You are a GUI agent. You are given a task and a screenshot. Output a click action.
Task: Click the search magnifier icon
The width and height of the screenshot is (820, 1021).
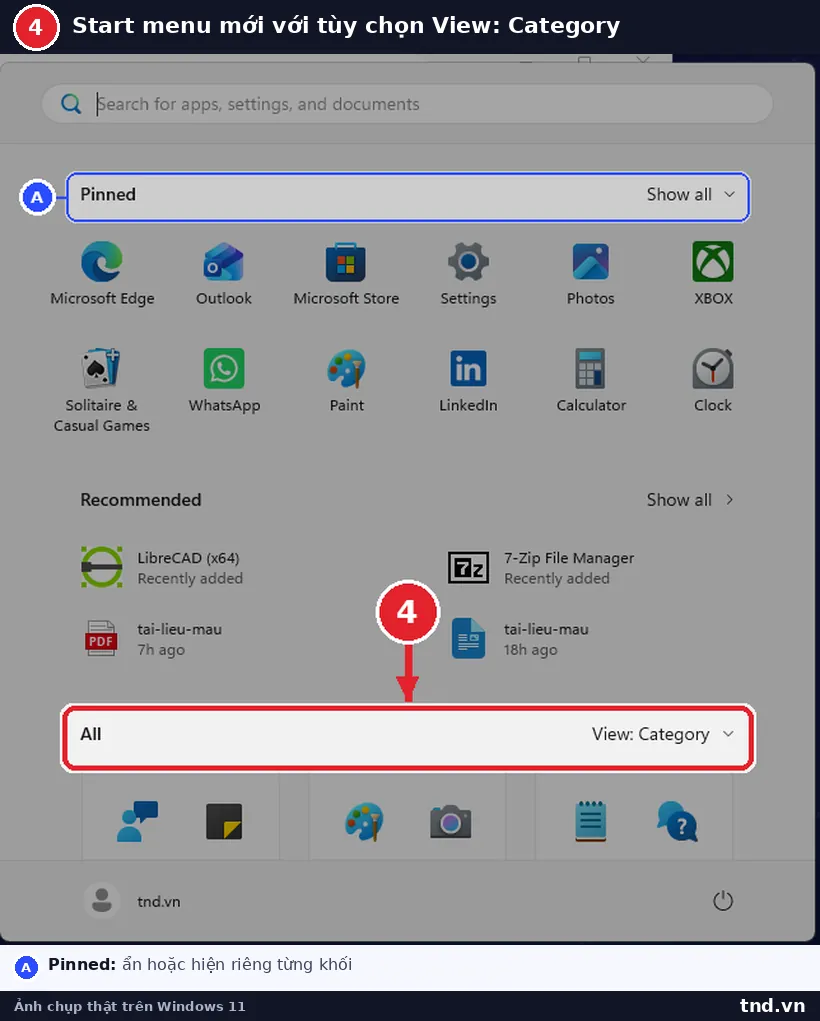coord(70,104)
